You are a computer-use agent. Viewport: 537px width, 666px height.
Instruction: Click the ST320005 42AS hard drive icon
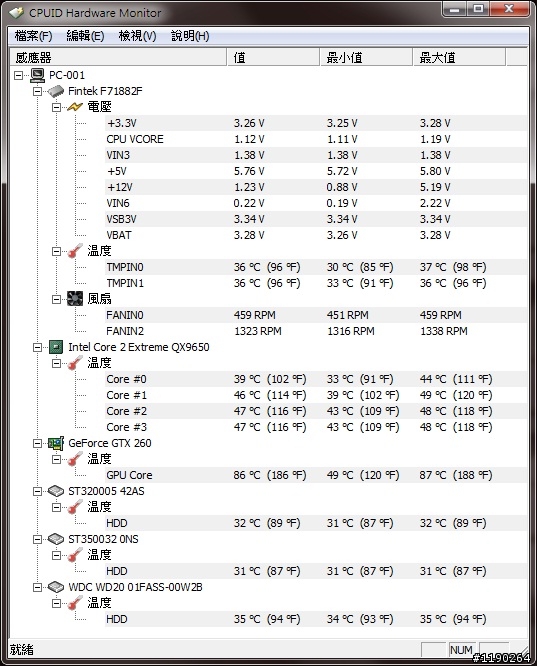pyautogui.click(x=56, y=491)
